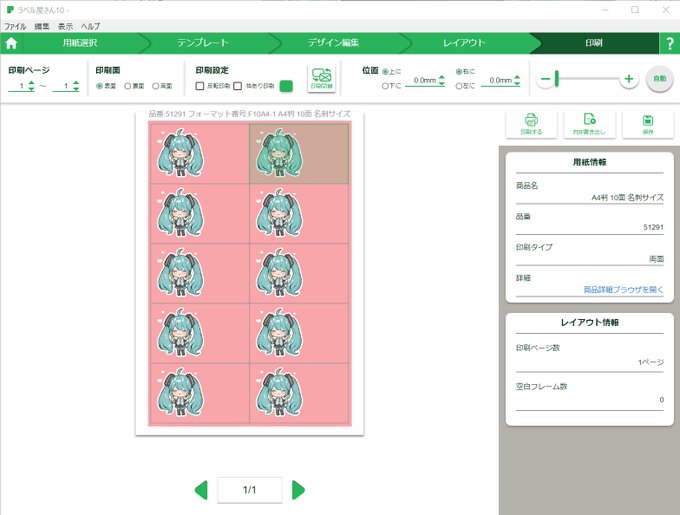Click the zoom slider track
Viewport: 680px width, 515px height.
[x=588, y=79]
